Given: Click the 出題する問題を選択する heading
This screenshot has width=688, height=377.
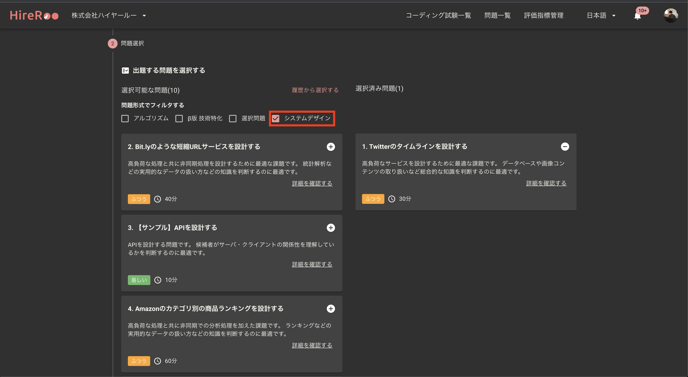Looking at the screenshot, I should pyautogui.click(x=169, y=70).
